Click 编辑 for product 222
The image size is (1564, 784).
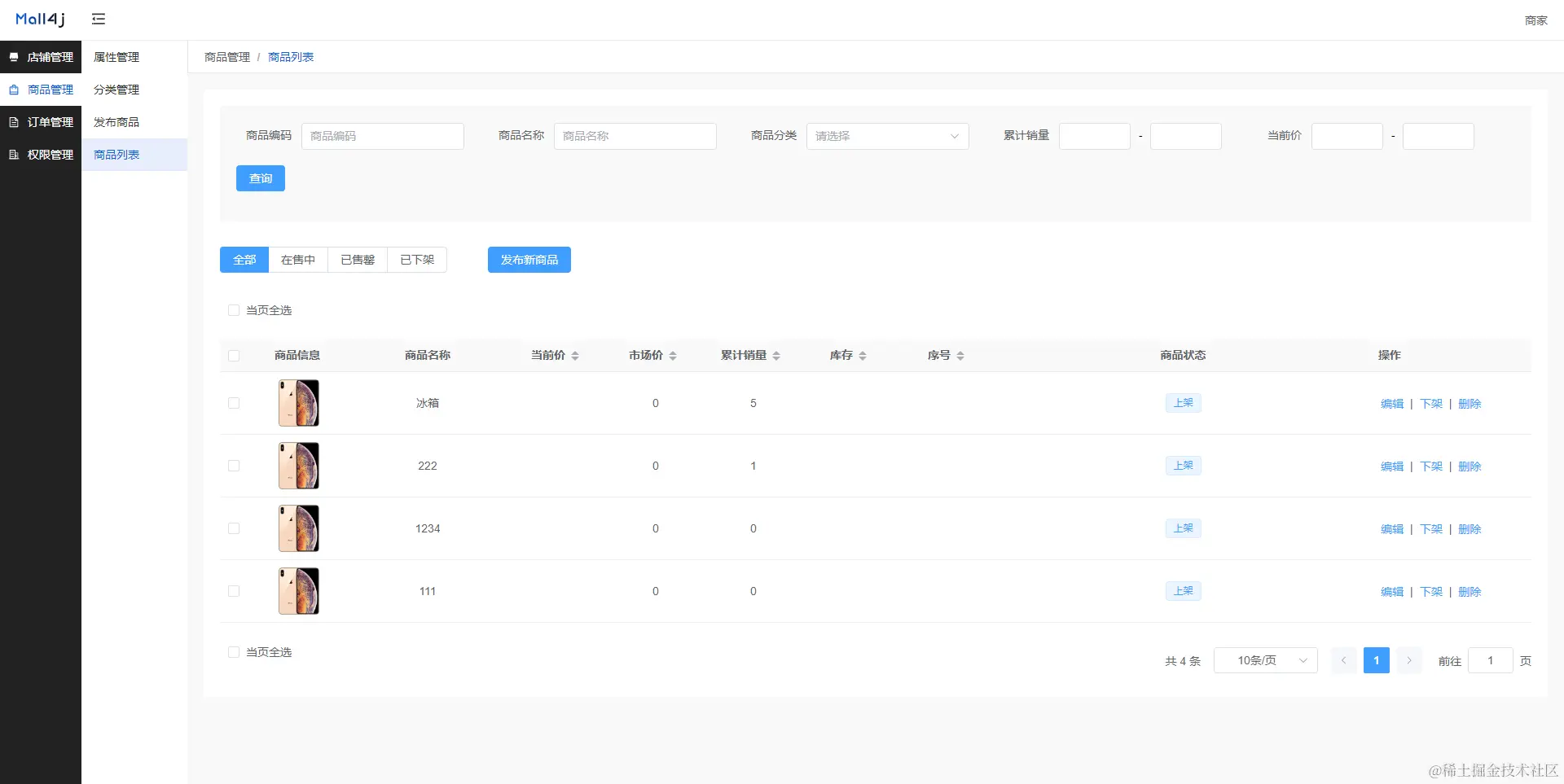[x=1392, y=466]
